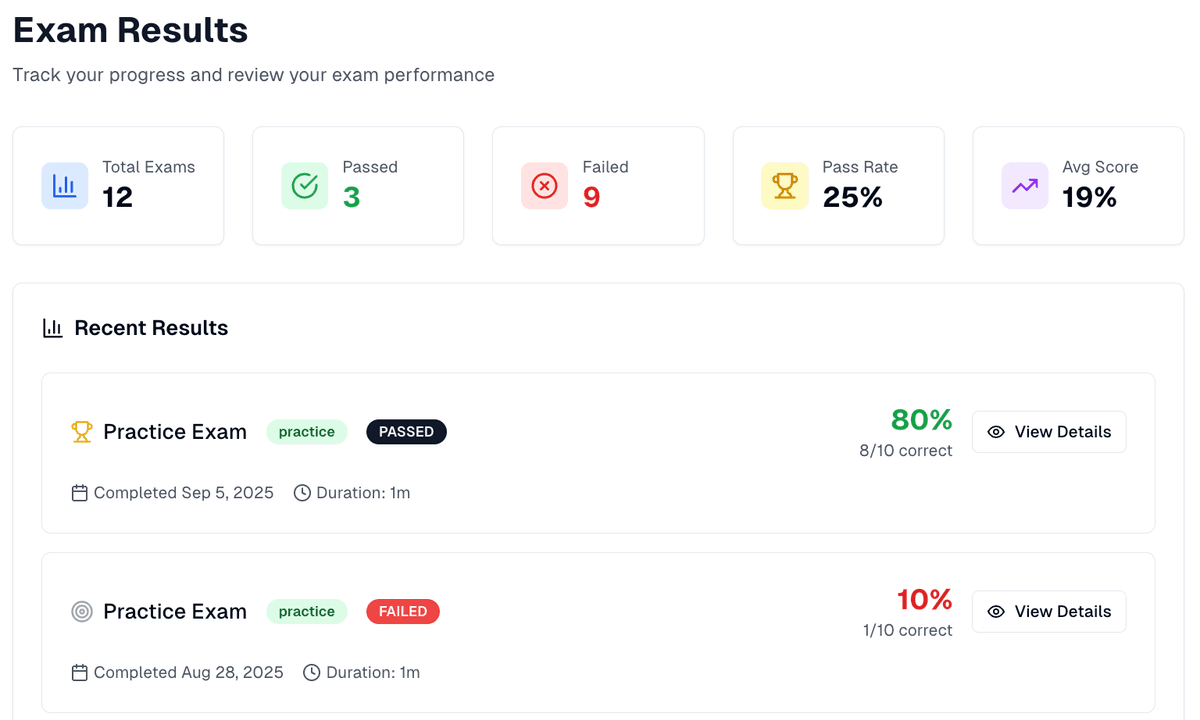Click the green Passed checkmark icon
The image size is (1200, 720).
pos(305,186)
